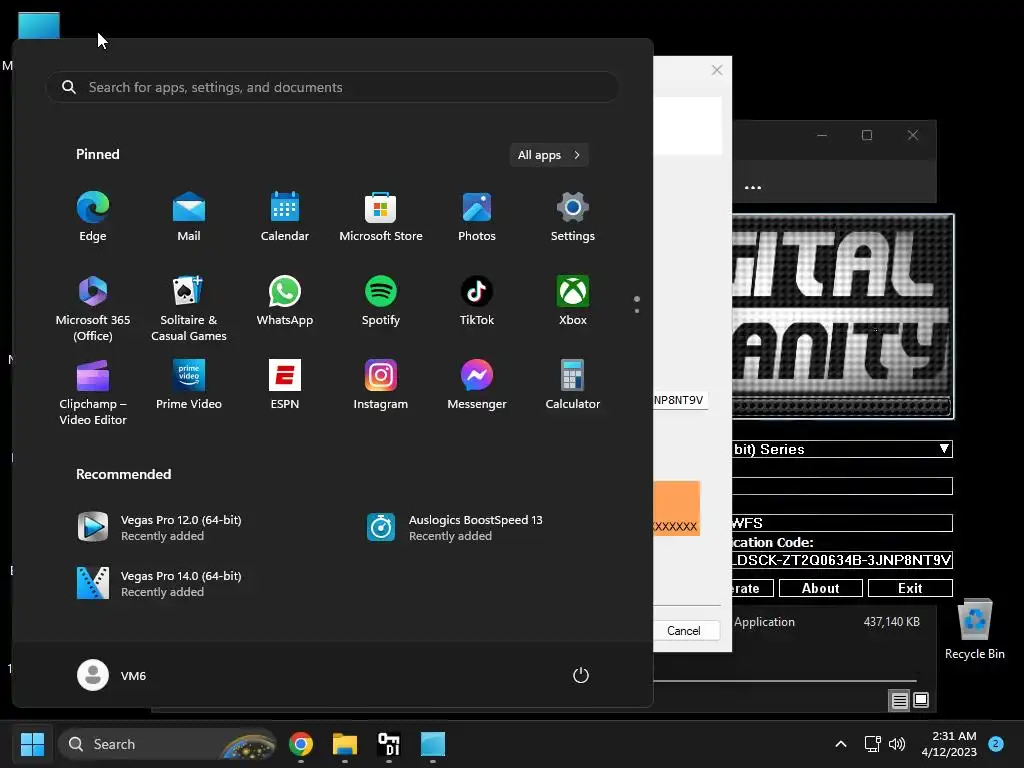
Task: Launch Solitaire & Casual Games
Action: pyautogui.click(x=189, y=308)
